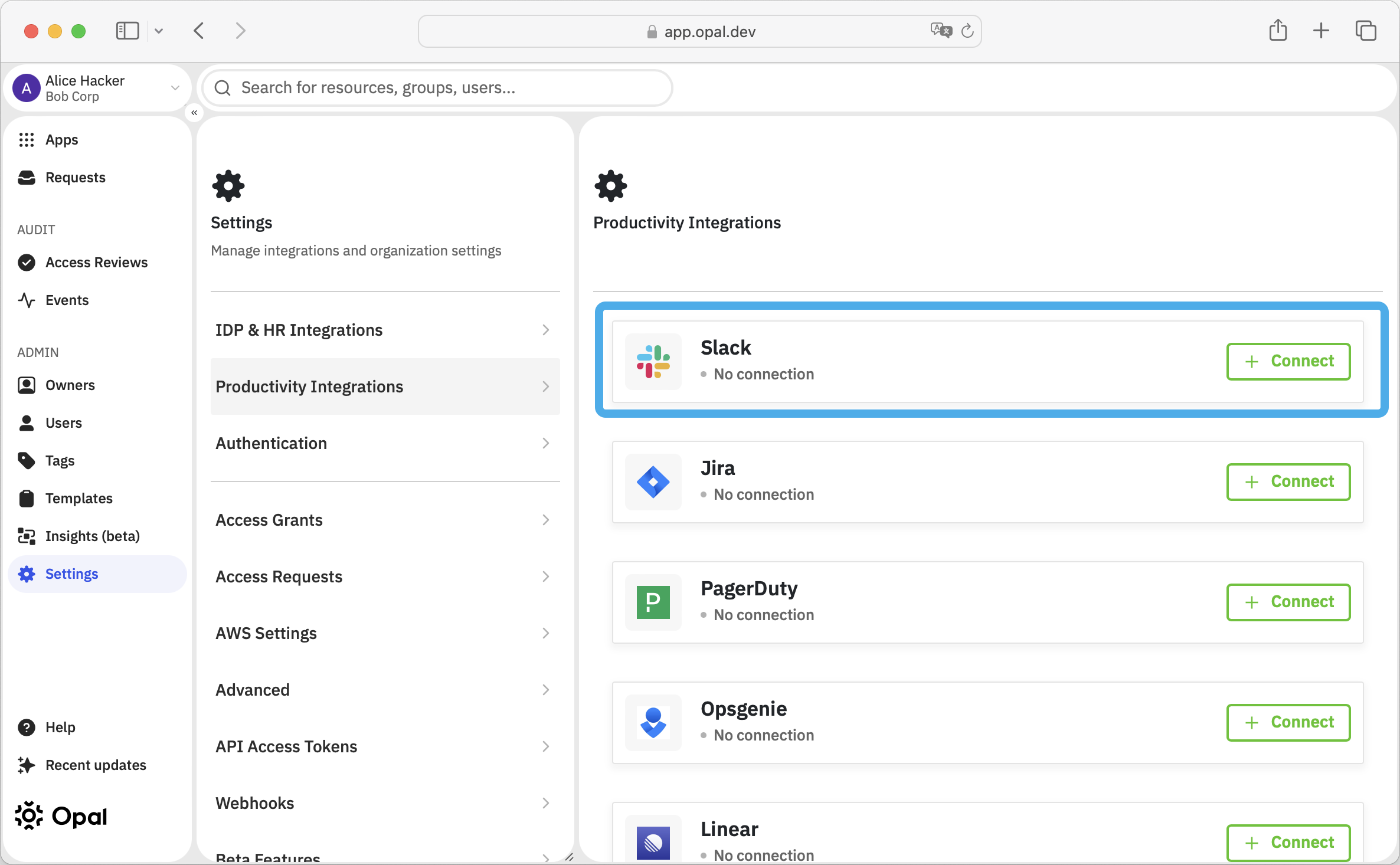Open Advanced settings item
This screenshot has height=865, width=1400.
[385, 690]
